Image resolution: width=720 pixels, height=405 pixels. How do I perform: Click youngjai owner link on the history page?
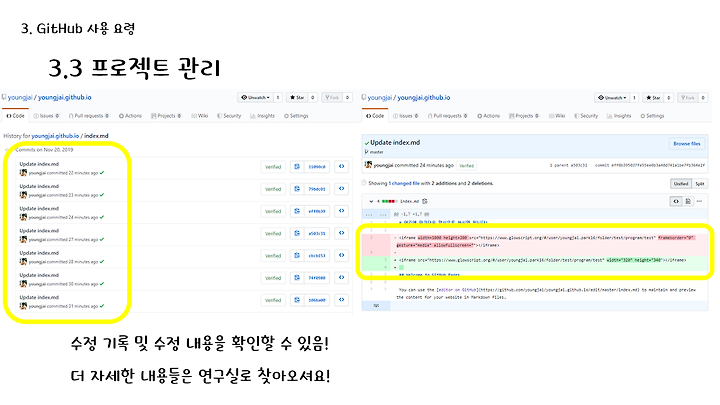pyautogui.click(x=20, y=97)
